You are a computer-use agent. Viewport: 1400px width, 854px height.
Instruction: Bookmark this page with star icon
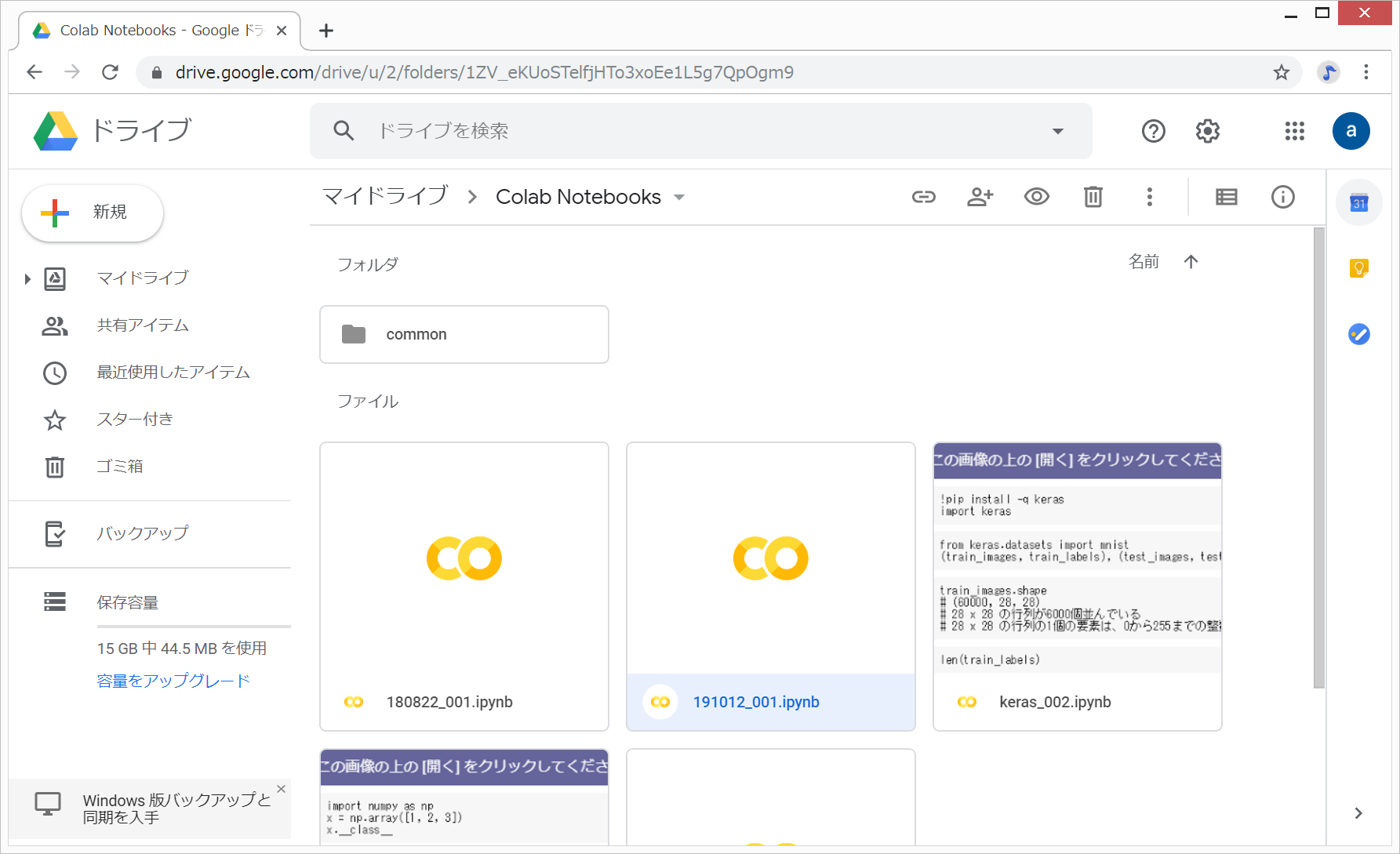tap(1281, 72)
